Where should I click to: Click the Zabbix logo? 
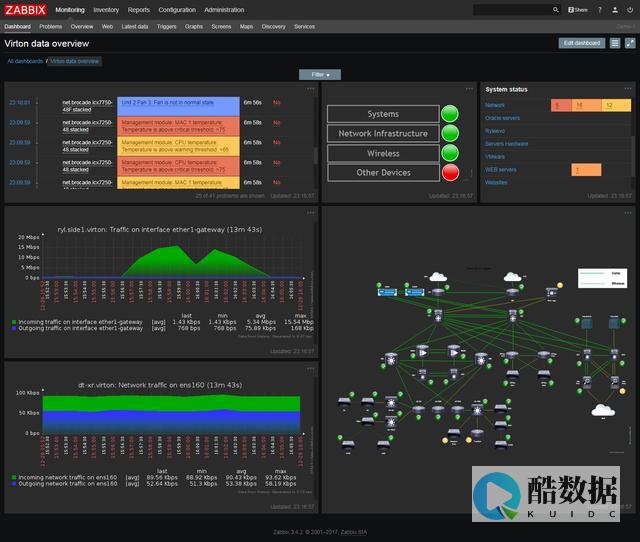point(25,10)
